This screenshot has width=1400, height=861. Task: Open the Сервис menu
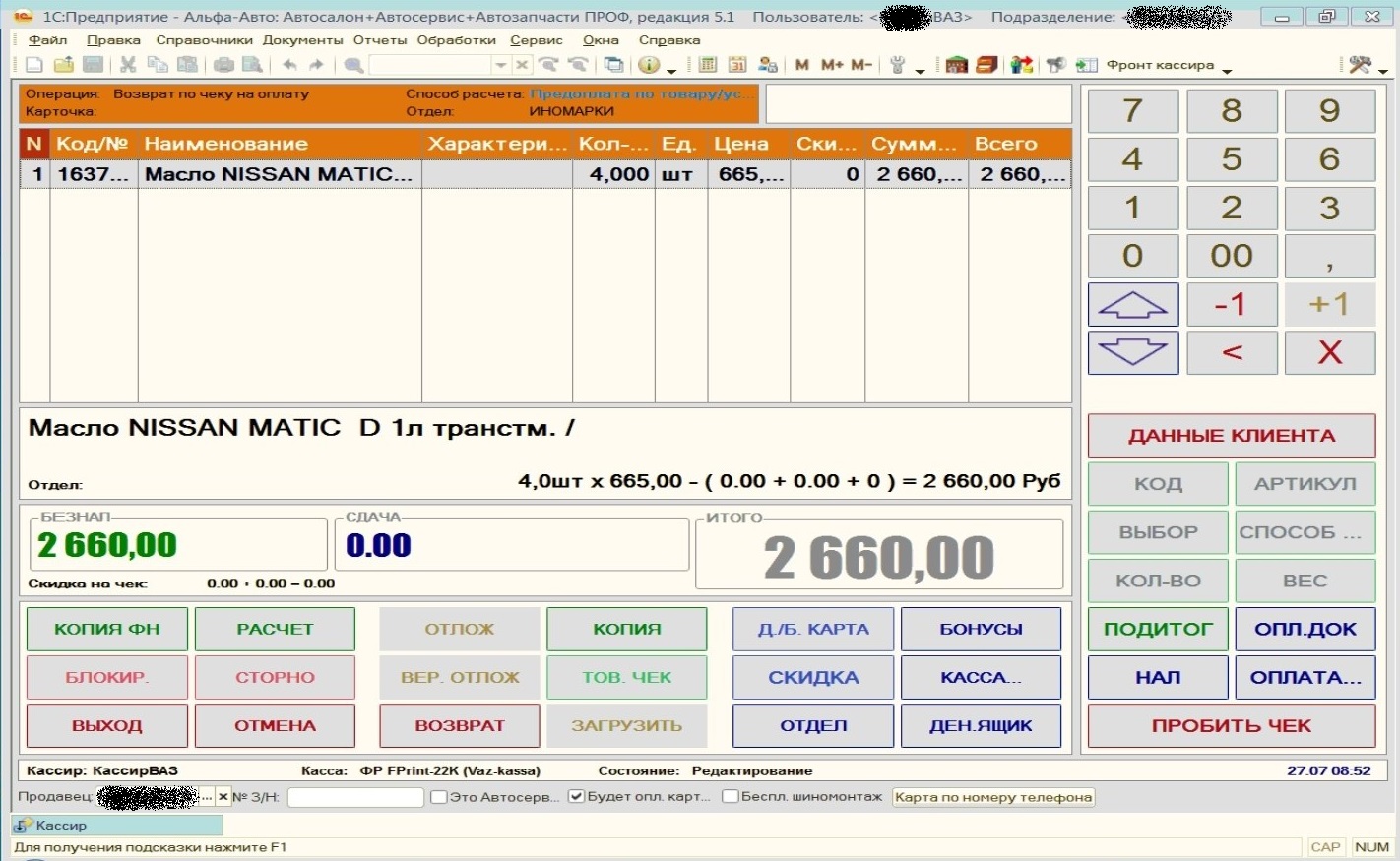coord(537,40)
